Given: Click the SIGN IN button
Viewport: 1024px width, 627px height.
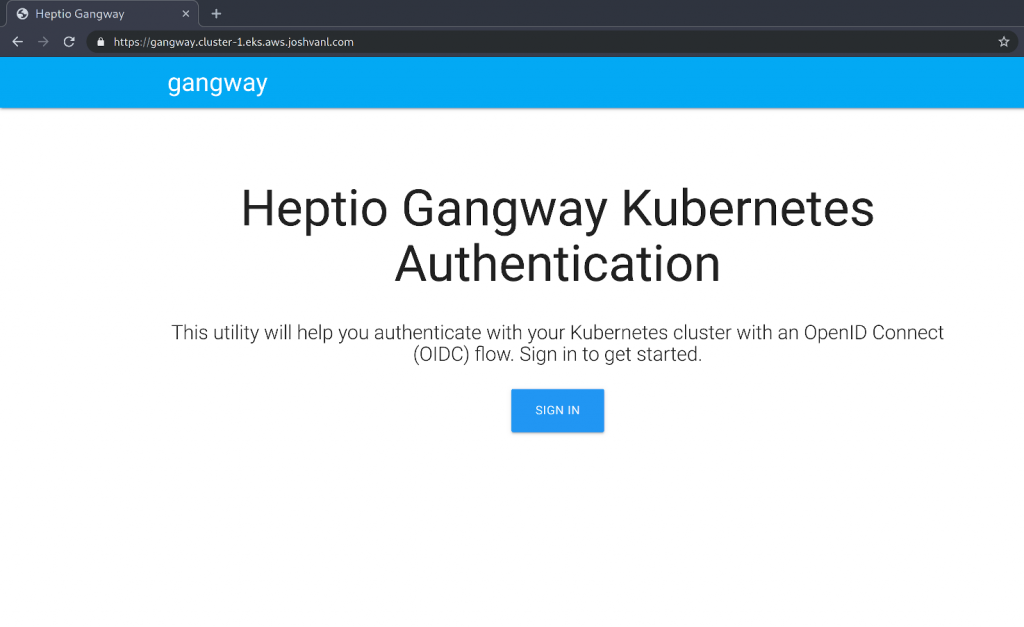Looking at the screenshot, I should click(x=557, y=410).
